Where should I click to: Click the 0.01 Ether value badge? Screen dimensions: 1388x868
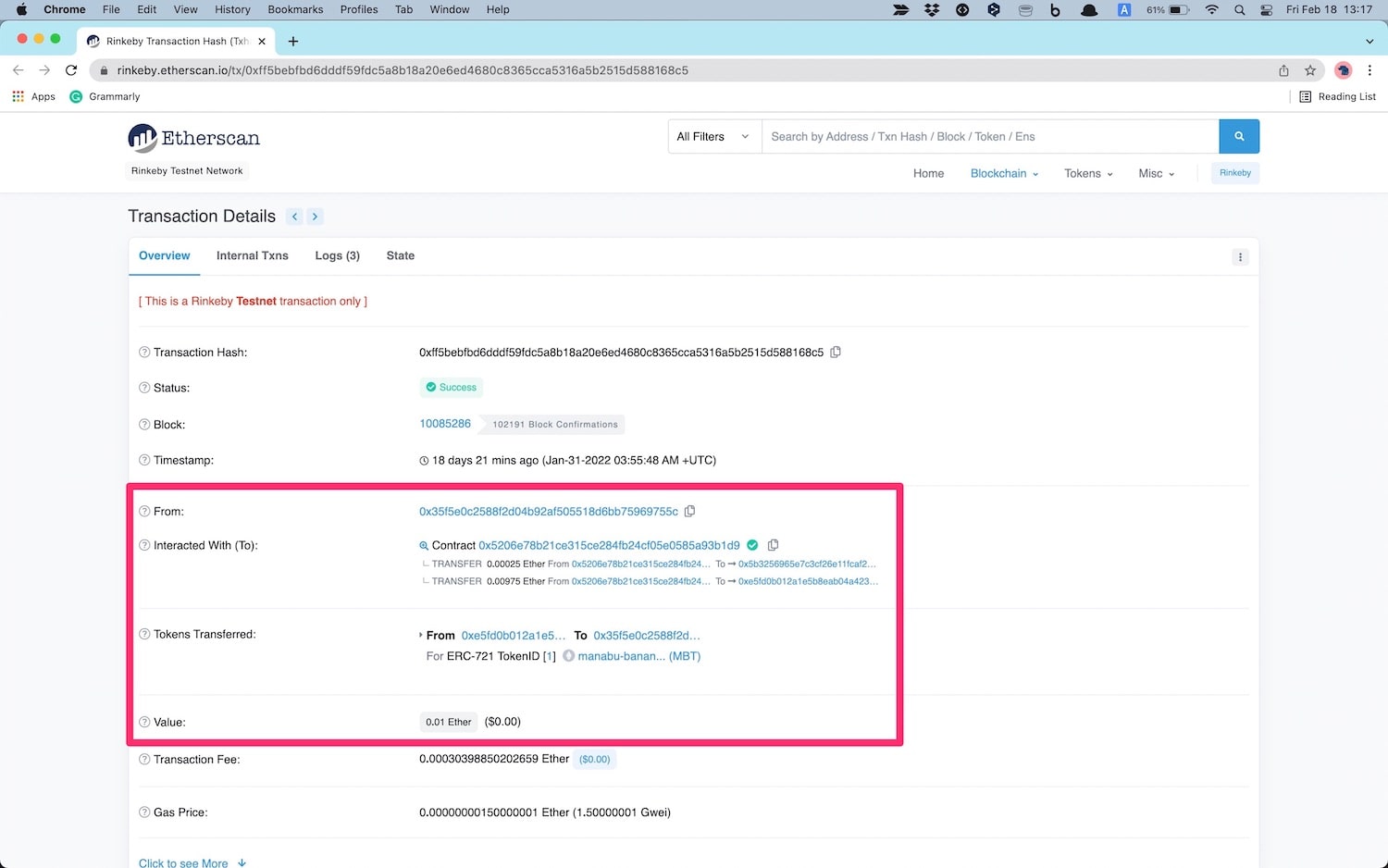[449, 722]
